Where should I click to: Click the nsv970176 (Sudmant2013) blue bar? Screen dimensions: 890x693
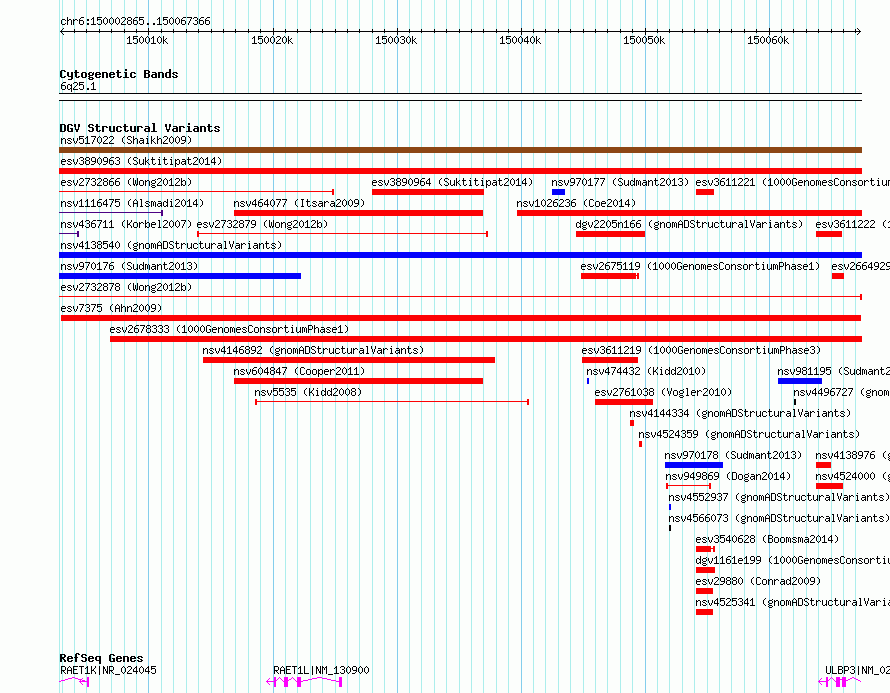[x=180, y=276]
